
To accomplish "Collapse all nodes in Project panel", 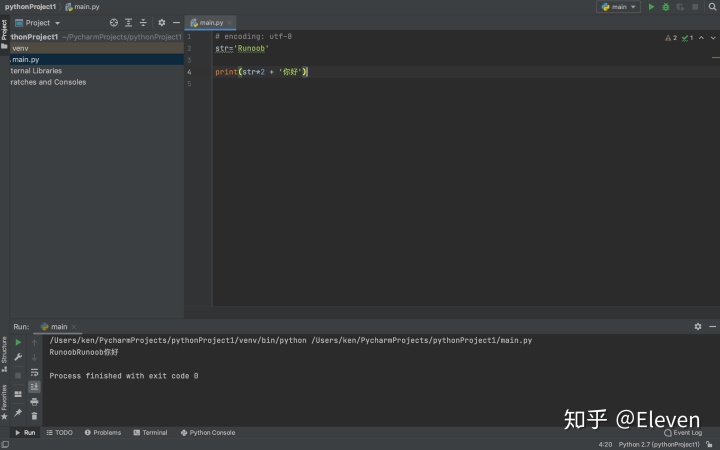I will (143, 22).
